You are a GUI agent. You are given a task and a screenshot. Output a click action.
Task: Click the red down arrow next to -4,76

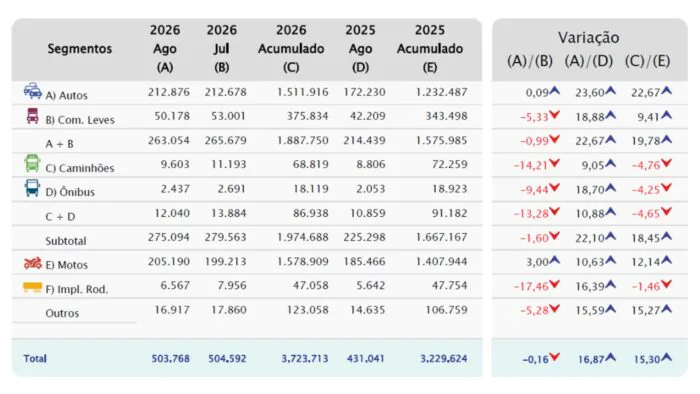click(666, 163)
